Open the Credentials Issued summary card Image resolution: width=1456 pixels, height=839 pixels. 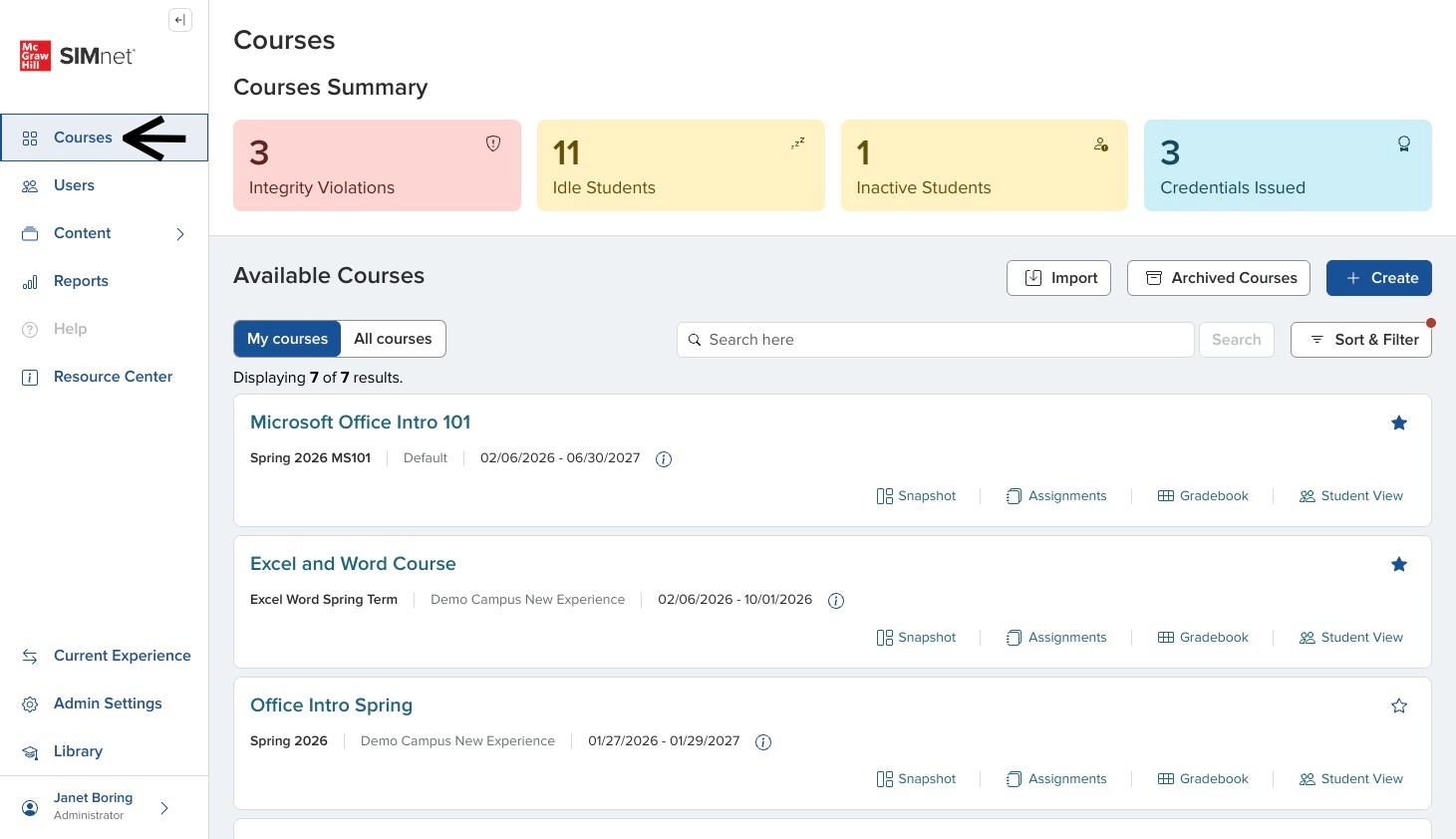1288,165
